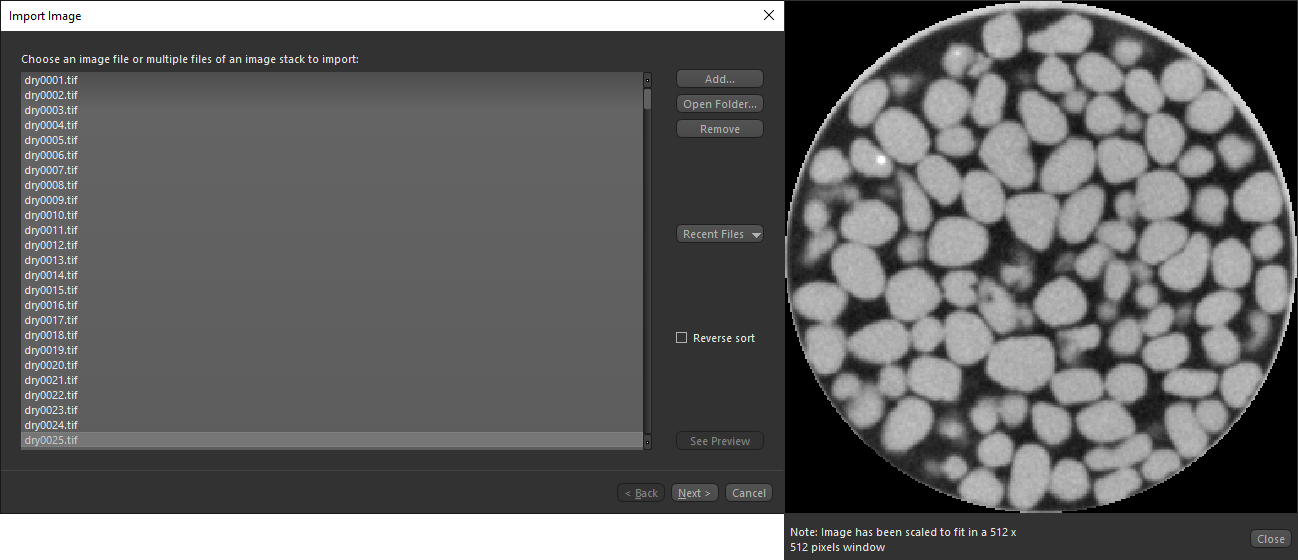This screenshot has width=1298, height=560.
Task: Select dry0025.tif in the file list
Action: 51,440
